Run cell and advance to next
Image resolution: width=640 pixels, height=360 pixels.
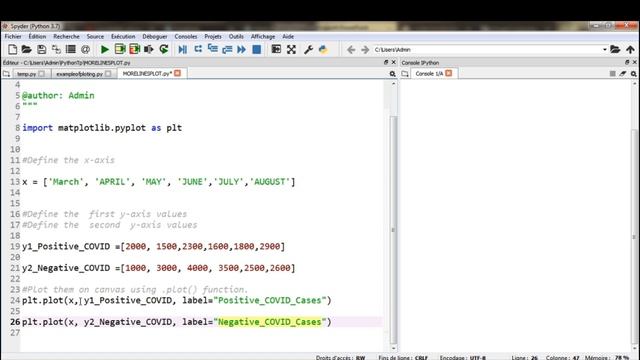click(x=134, y=49)
